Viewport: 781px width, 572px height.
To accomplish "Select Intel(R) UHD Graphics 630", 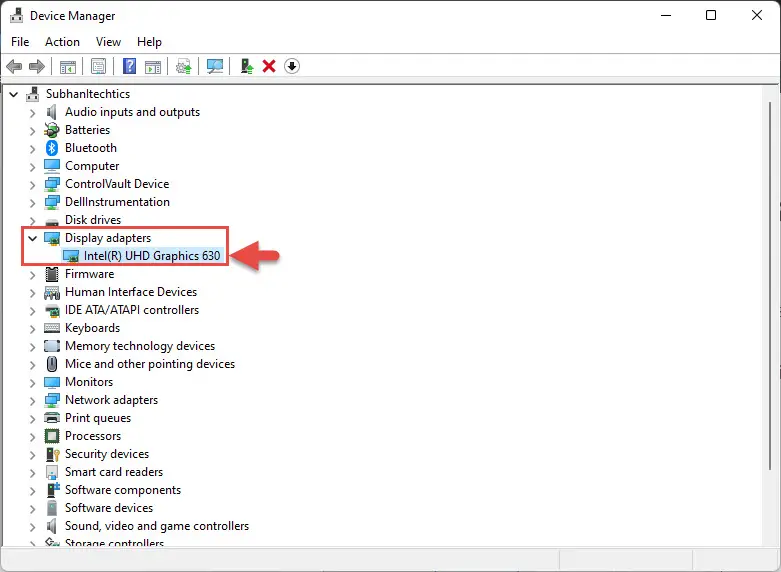I will (152, 256).
